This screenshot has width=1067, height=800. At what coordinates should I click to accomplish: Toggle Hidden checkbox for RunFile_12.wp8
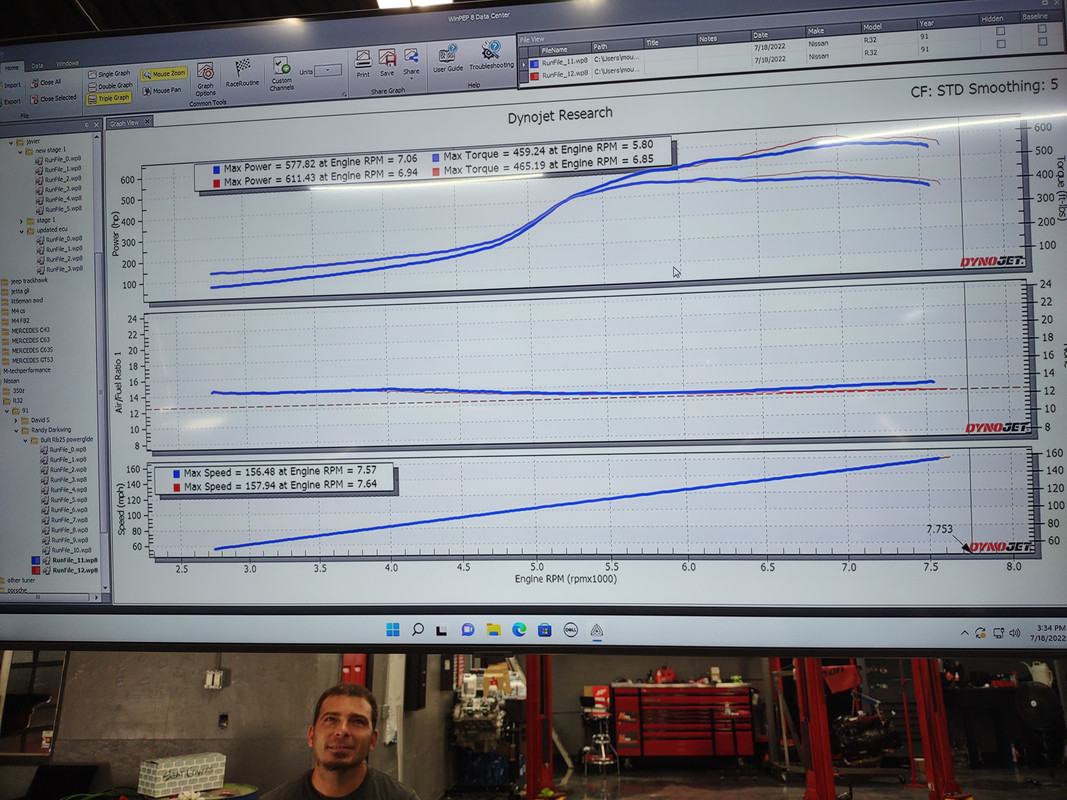(1000, 44)
